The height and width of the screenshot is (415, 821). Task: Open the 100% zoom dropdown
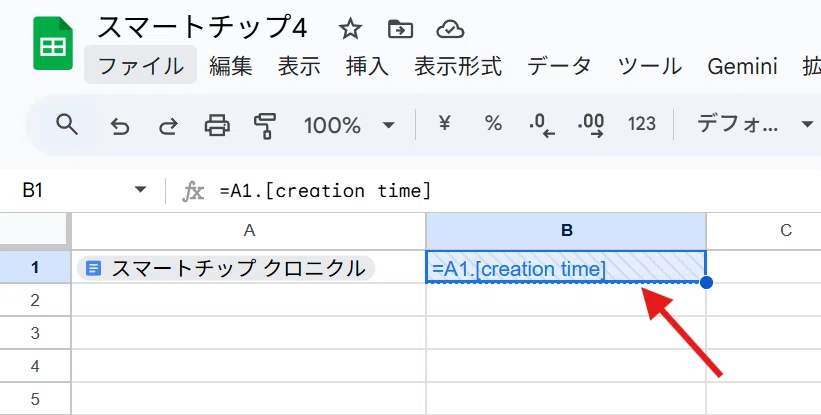[349, 125]
